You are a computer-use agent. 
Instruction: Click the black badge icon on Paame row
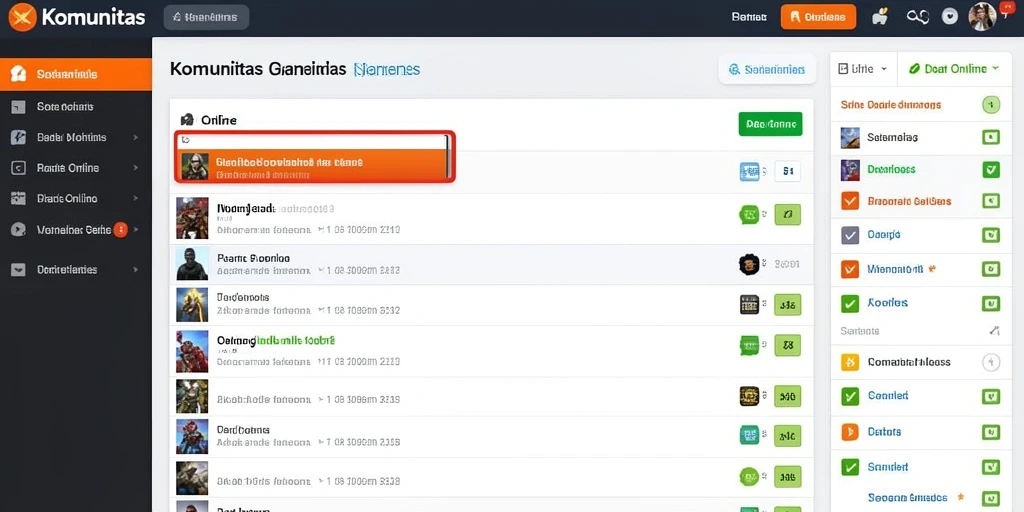(x=749, y=264)
